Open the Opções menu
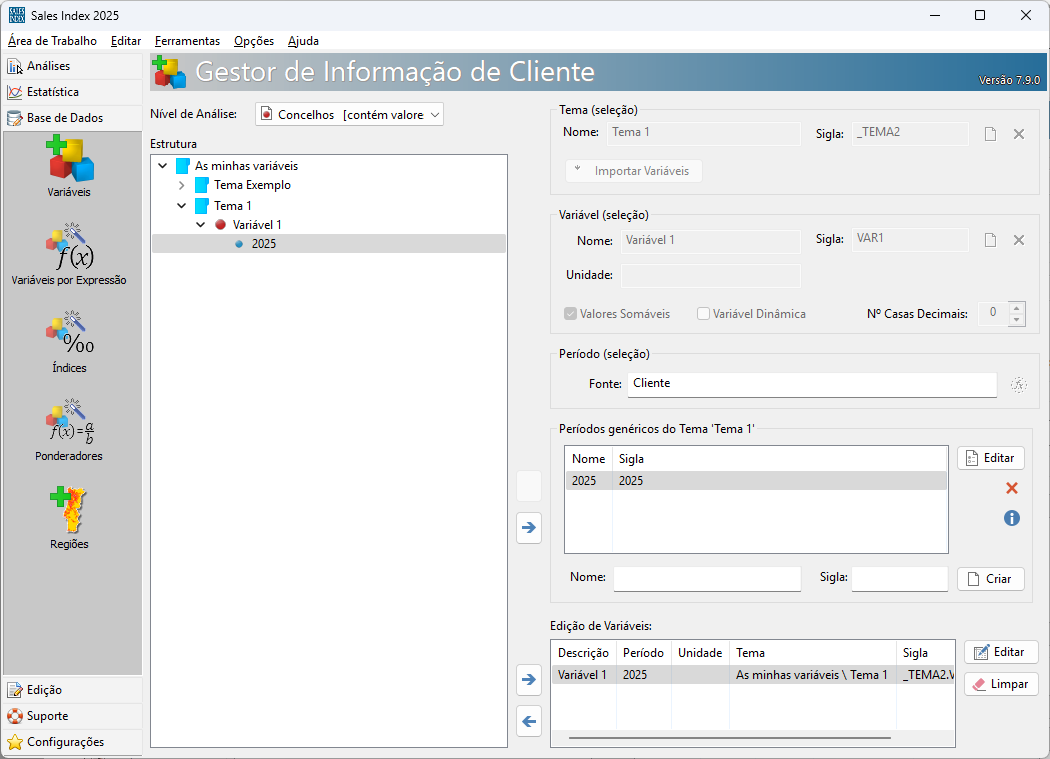 click(x=254, y=41)
